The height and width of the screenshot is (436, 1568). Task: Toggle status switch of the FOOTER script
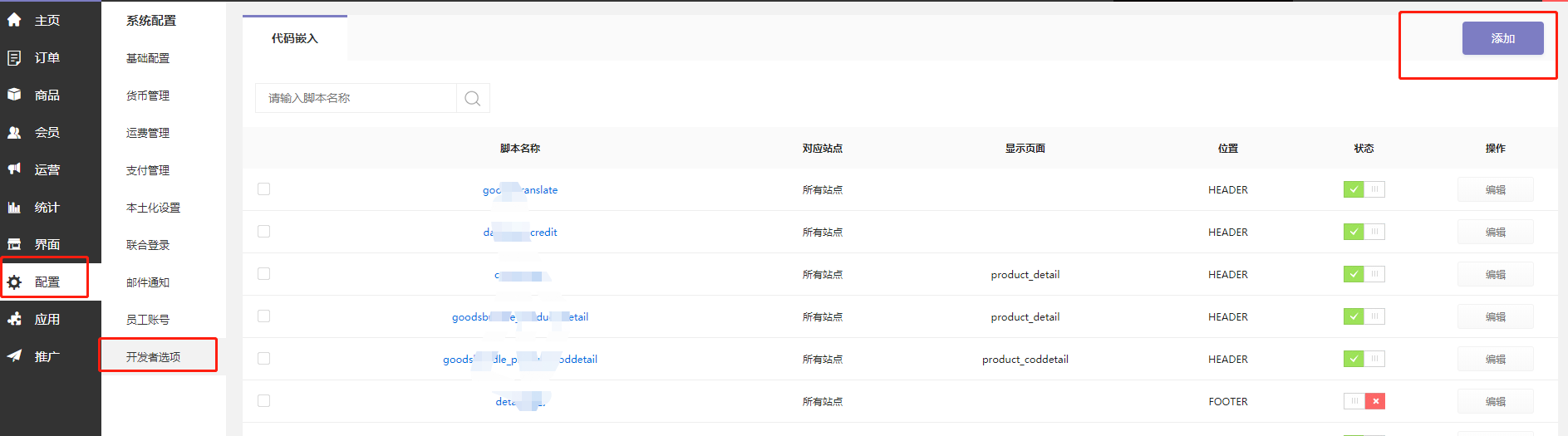pos(1364,401)
